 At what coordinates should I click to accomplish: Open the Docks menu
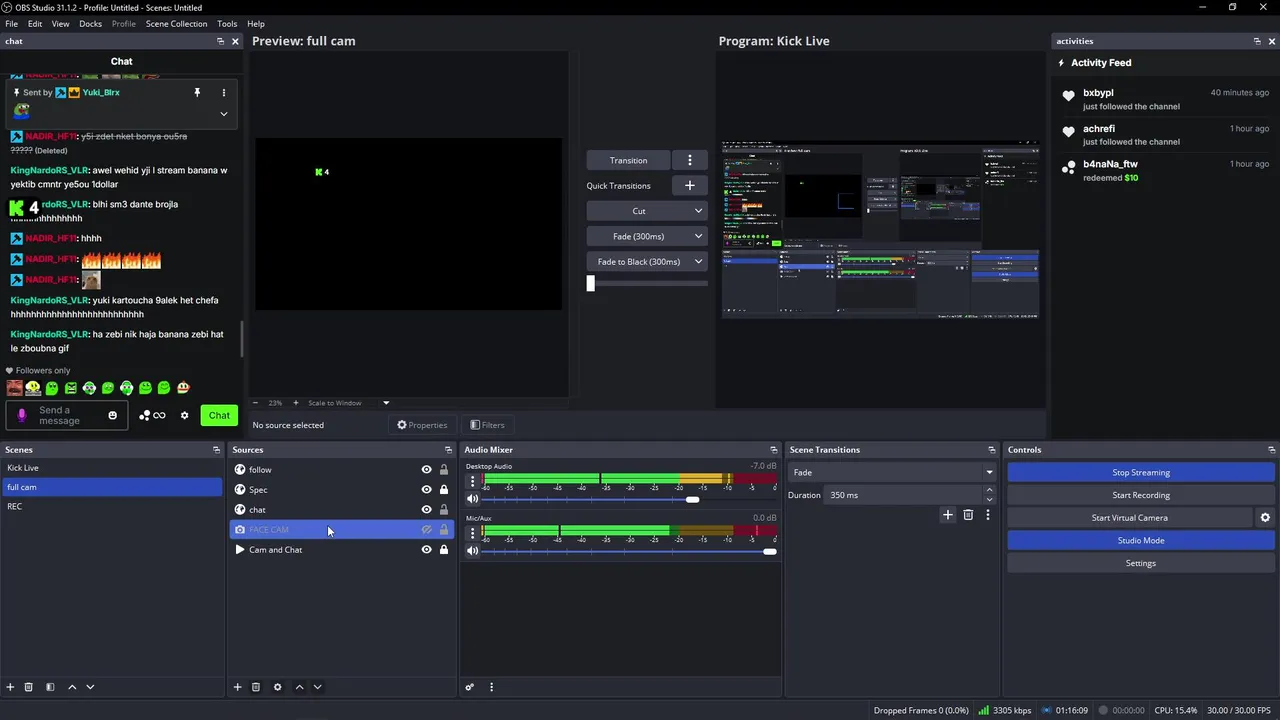coord(90,24)
